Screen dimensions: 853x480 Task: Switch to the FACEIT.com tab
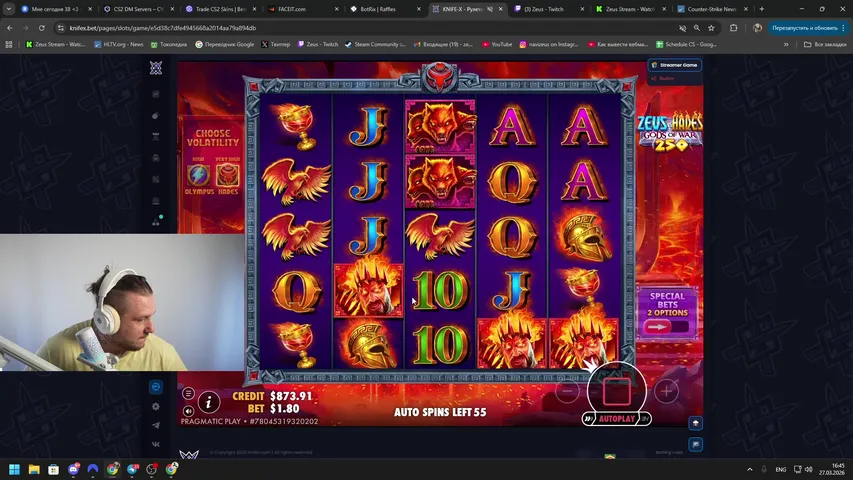(303, 9)
